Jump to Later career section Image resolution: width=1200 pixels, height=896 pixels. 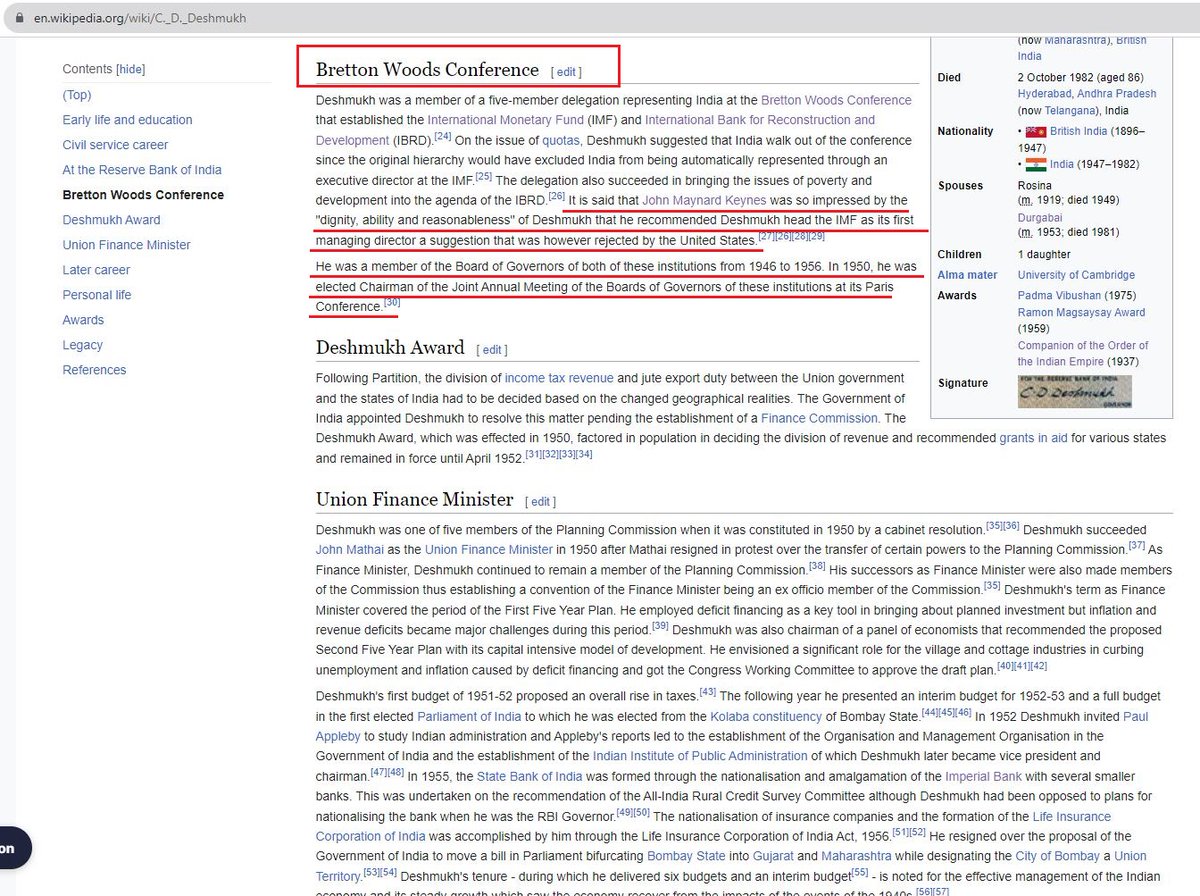tap(96, 270)
